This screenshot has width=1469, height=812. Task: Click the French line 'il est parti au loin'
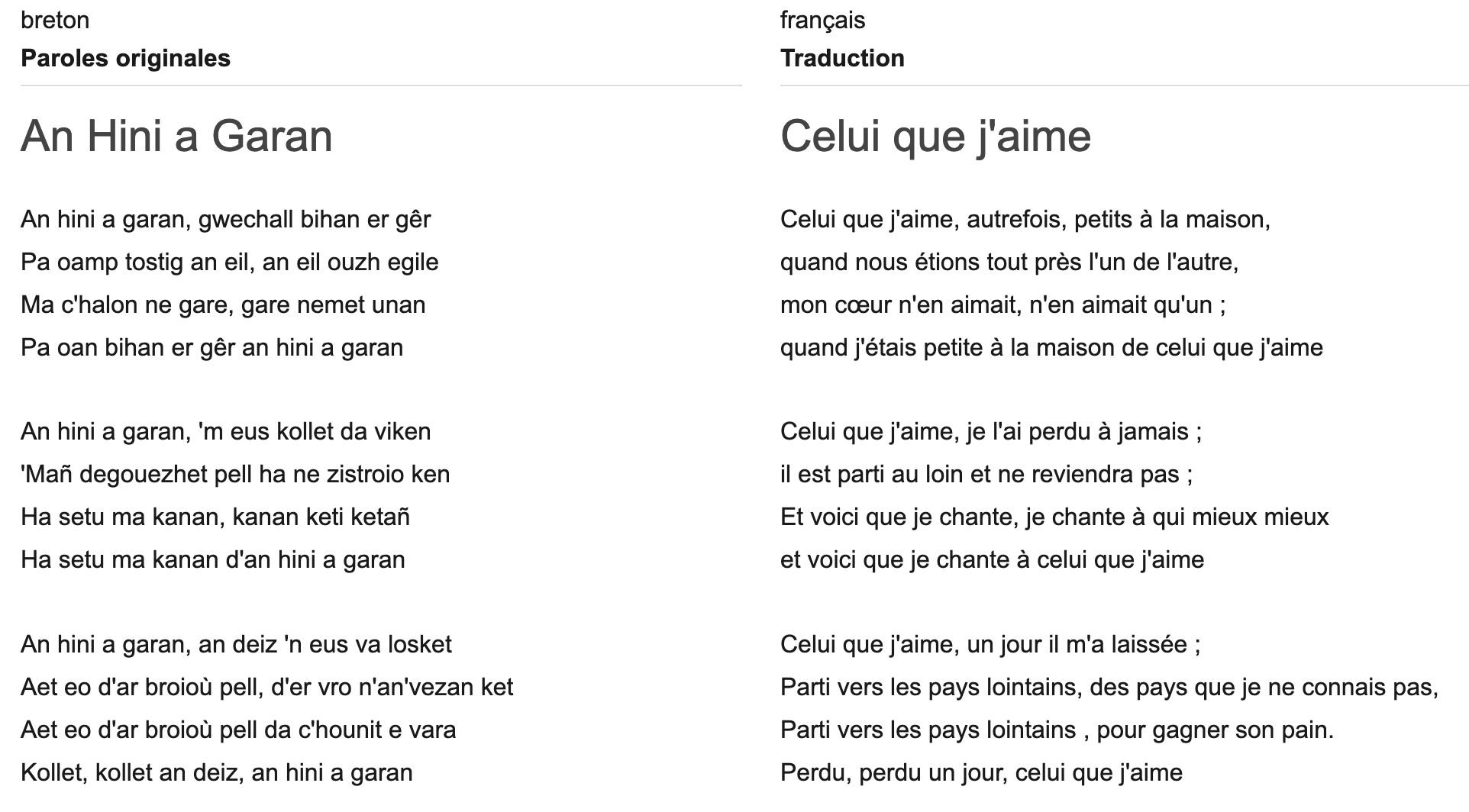(986, 475)
